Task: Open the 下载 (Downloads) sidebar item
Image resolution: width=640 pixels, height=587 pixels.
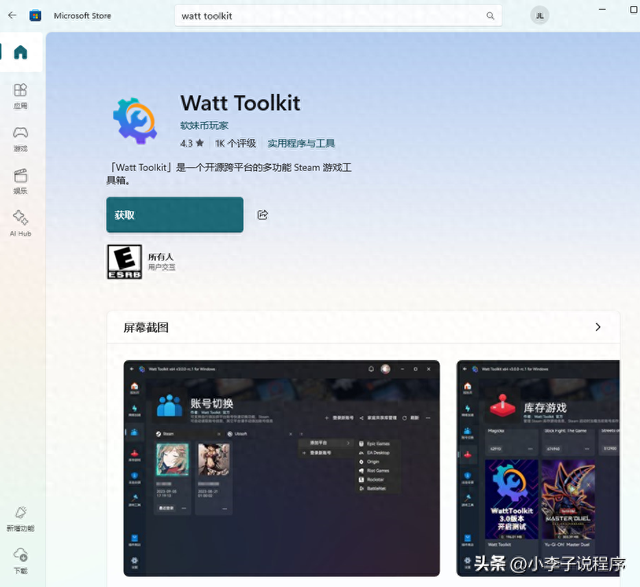Action: (x=20, y=561)
